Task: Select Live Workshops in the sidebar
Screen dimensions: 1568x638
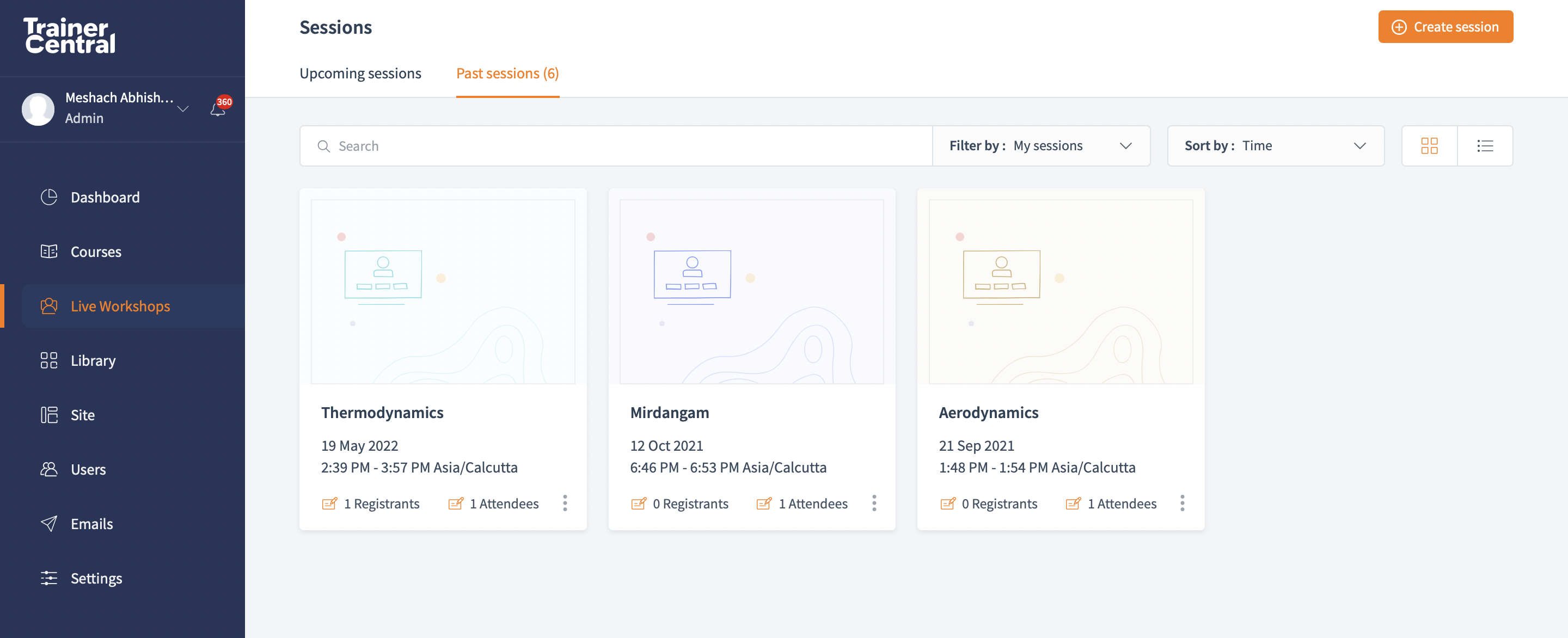Action: coord(120,305)
